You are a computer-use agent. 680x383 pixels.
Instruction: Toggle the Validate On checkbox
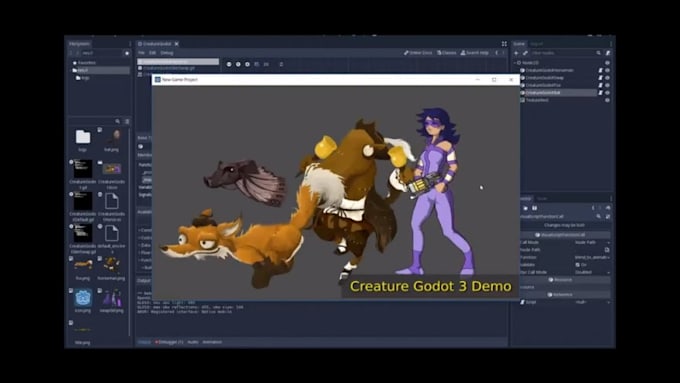coord(578,265)
